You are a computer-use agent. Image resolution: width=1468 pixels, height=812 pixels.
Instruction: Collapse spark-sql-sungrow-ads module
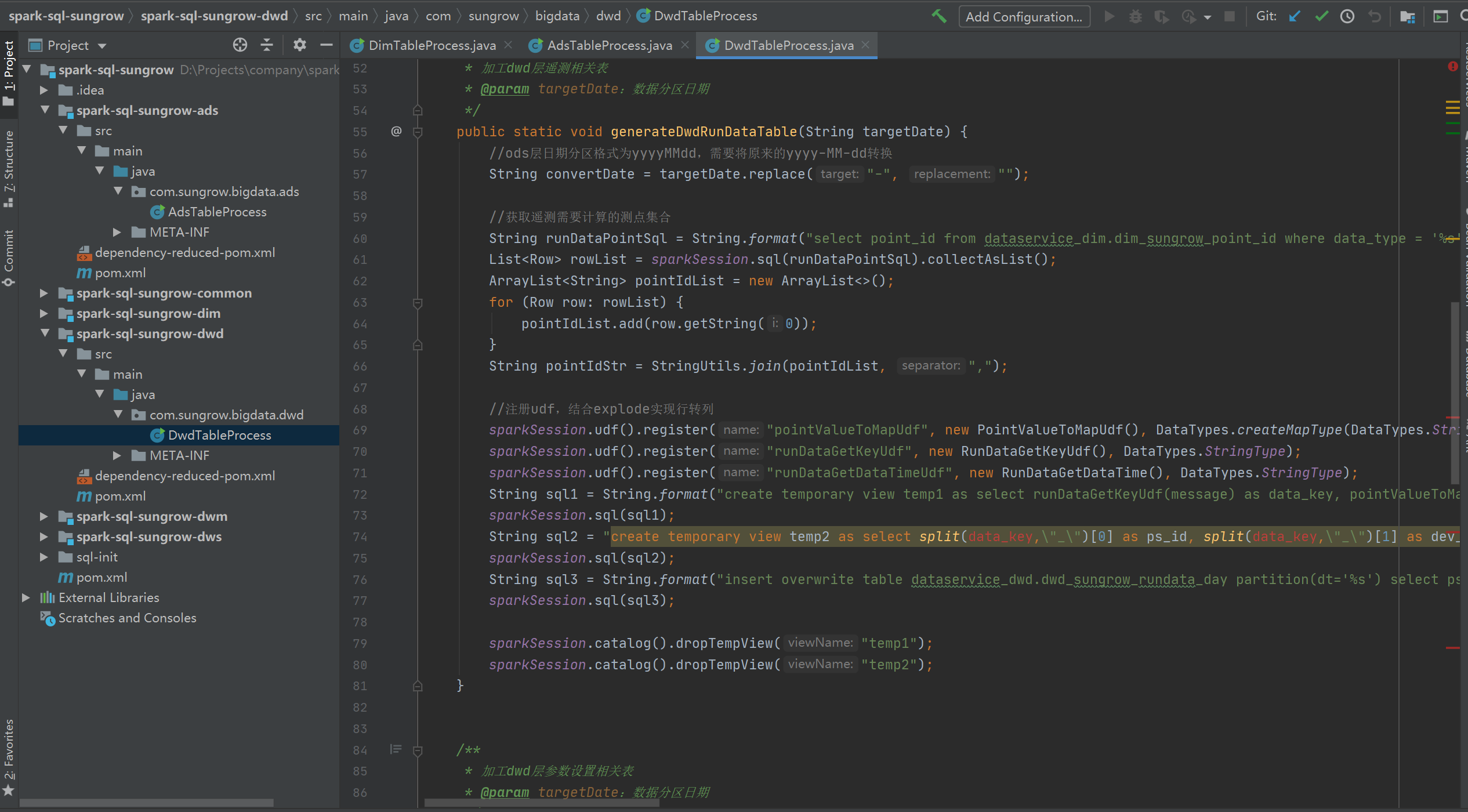point(45,110)
